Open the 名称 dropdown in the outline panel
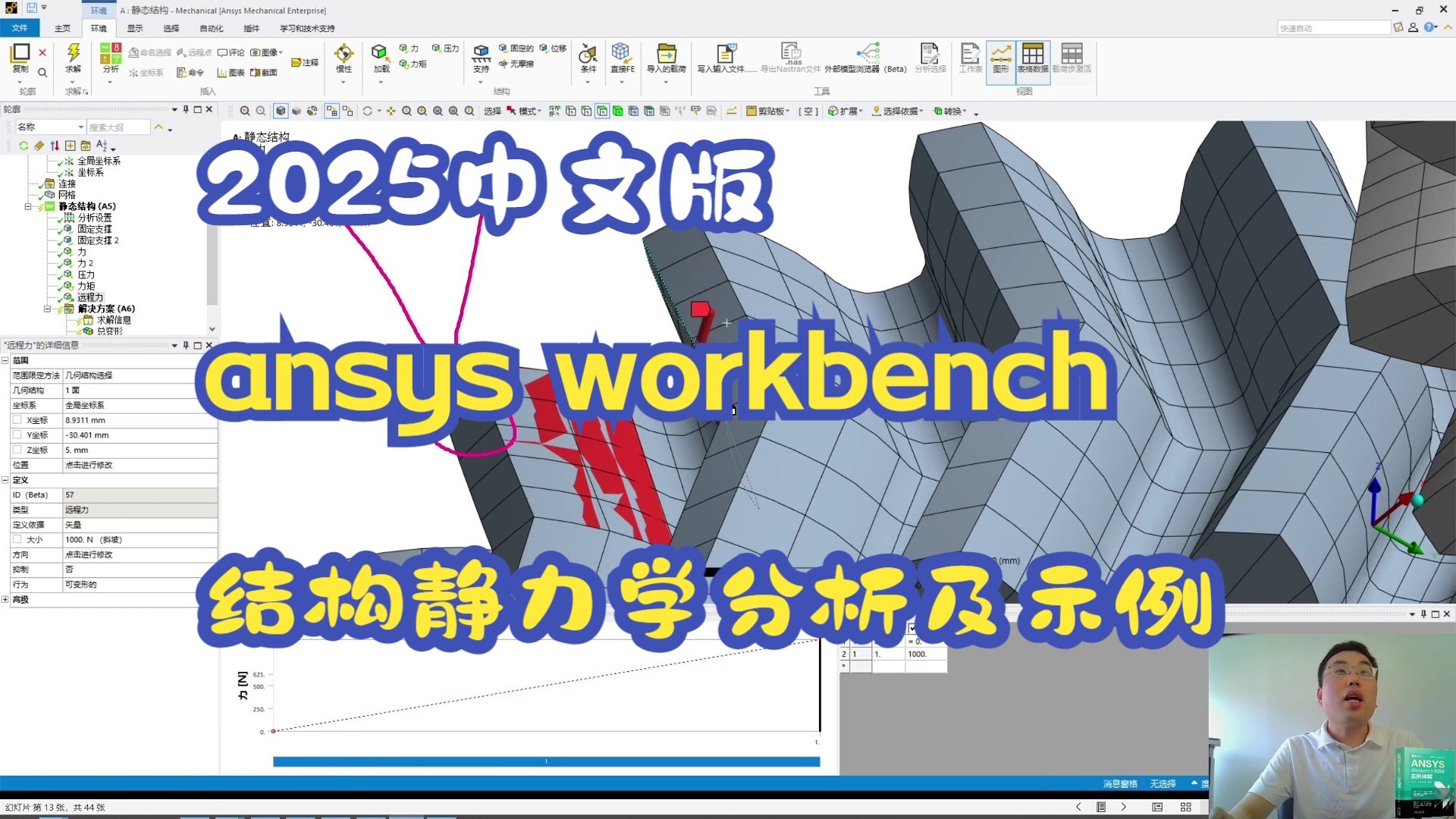This screenshot has height=819, width=1456. 49,126
